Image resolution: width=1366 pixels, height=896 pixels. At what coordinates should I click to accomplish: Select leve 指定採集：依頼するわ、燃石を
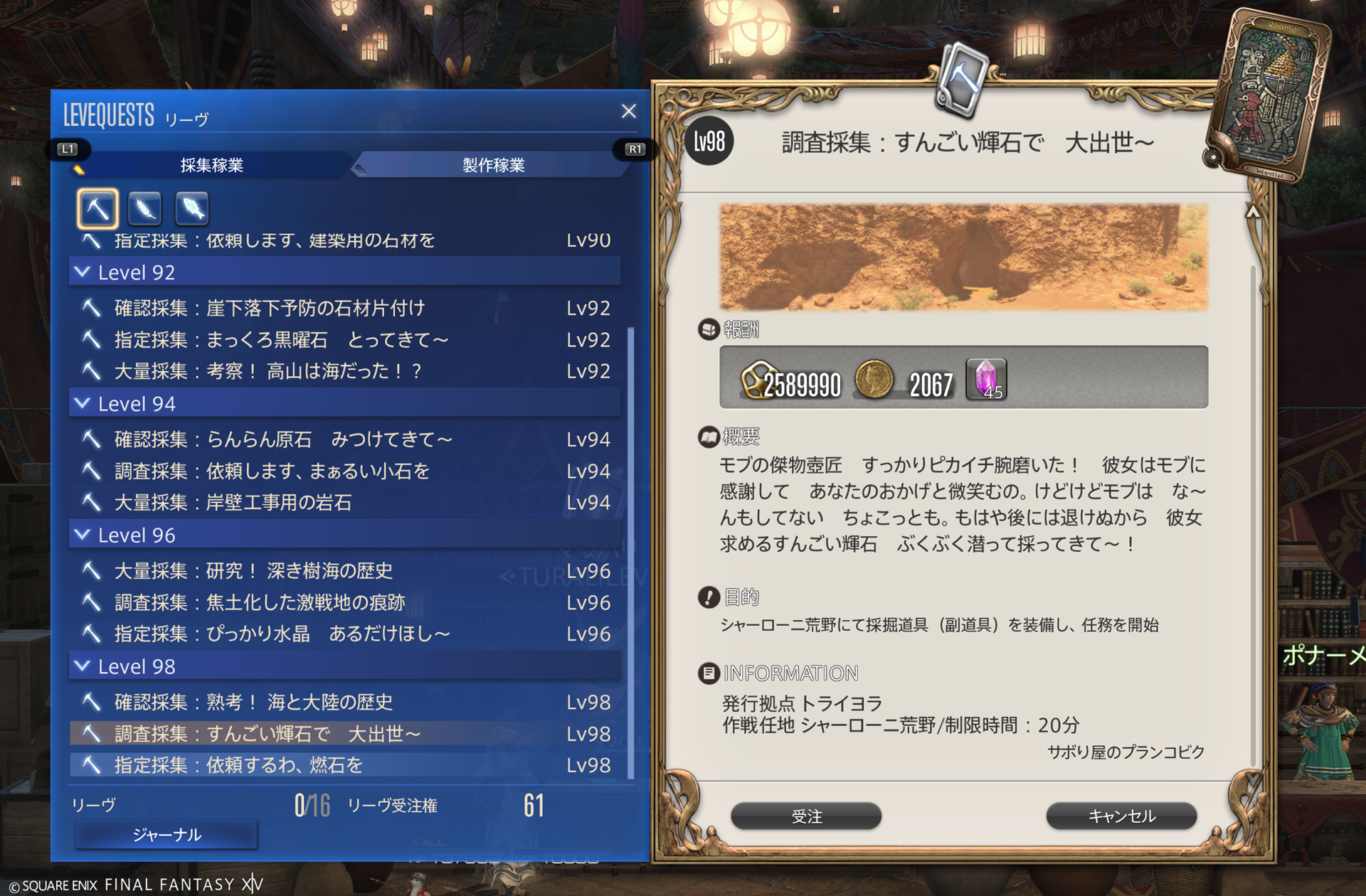pos(344,765)
